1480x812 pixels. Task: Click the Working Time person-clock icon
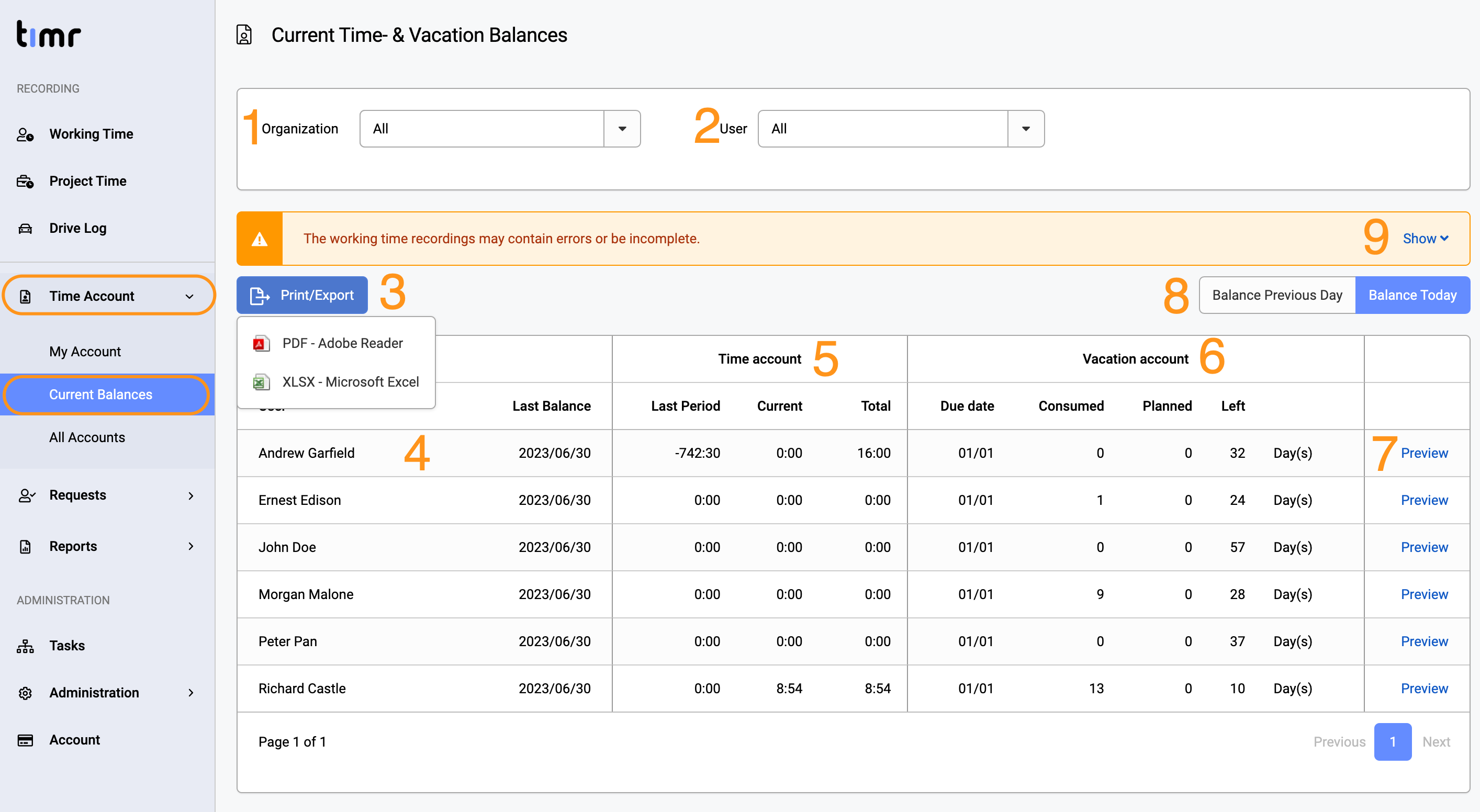point(25,134)
